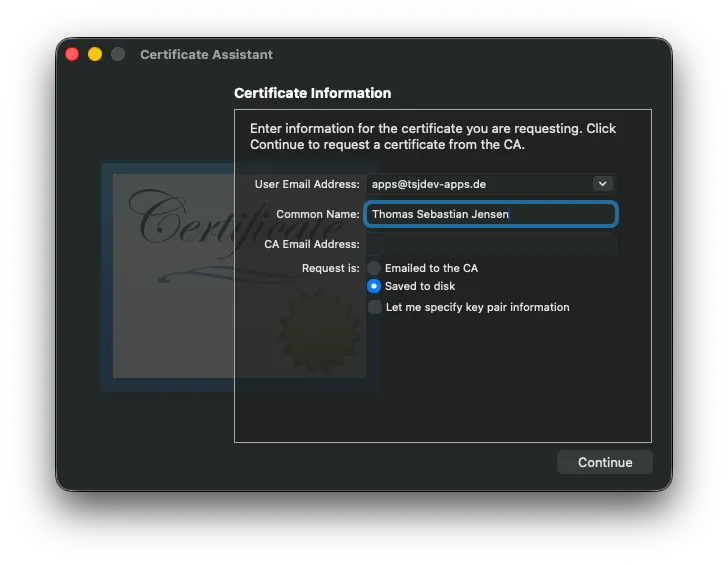Click the gold seal on the certificate

coord(319,332)
